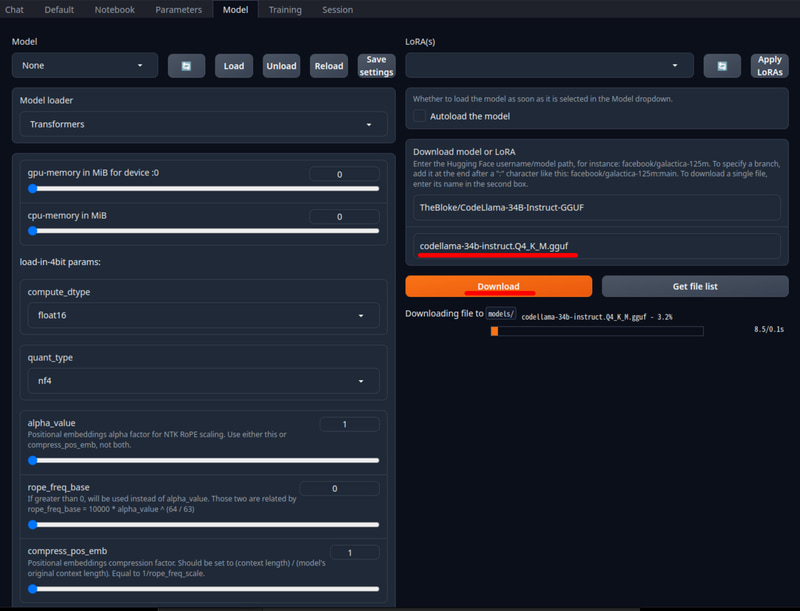Adjust the cpu-memory in MiB slider
The width and height of the screenshot is (800, 611).
[203, 231]
